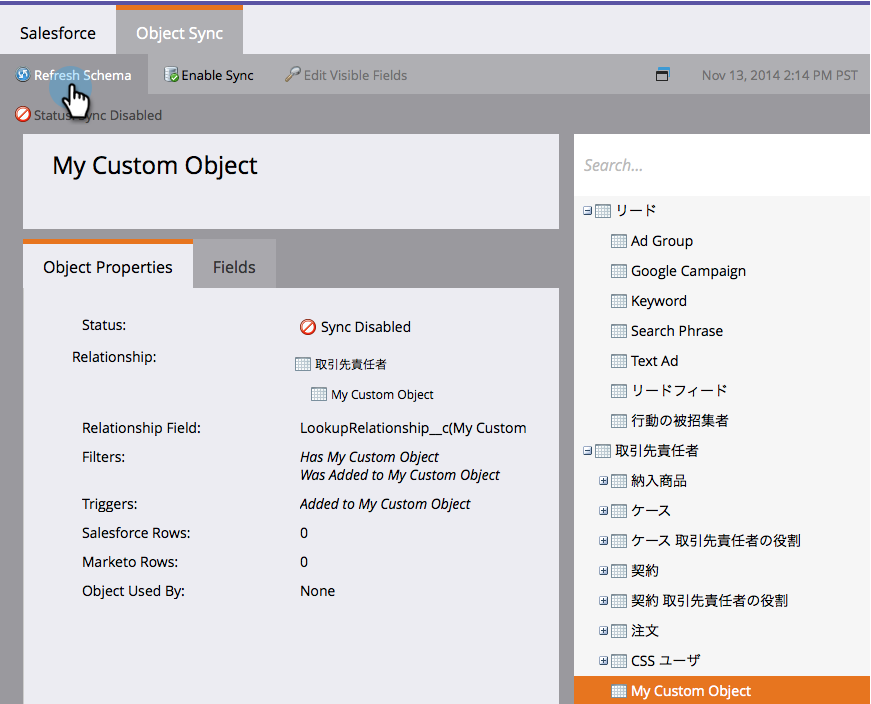Click the red Sync Disabled icon in the status bar
Image resolution: width=871 pixels, height=704 pixels.
[23, 114]
